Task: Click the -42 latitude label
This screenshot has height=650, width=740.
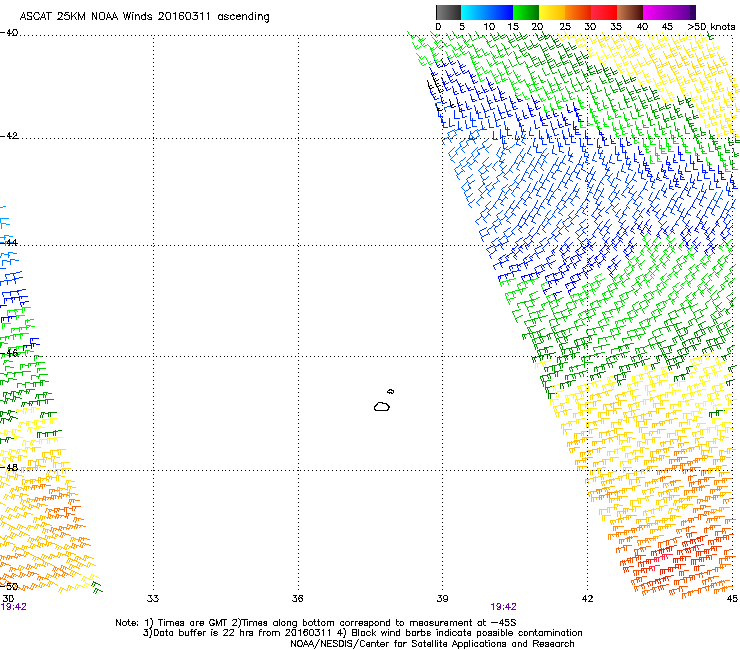Action: click(x=9, y=136)
